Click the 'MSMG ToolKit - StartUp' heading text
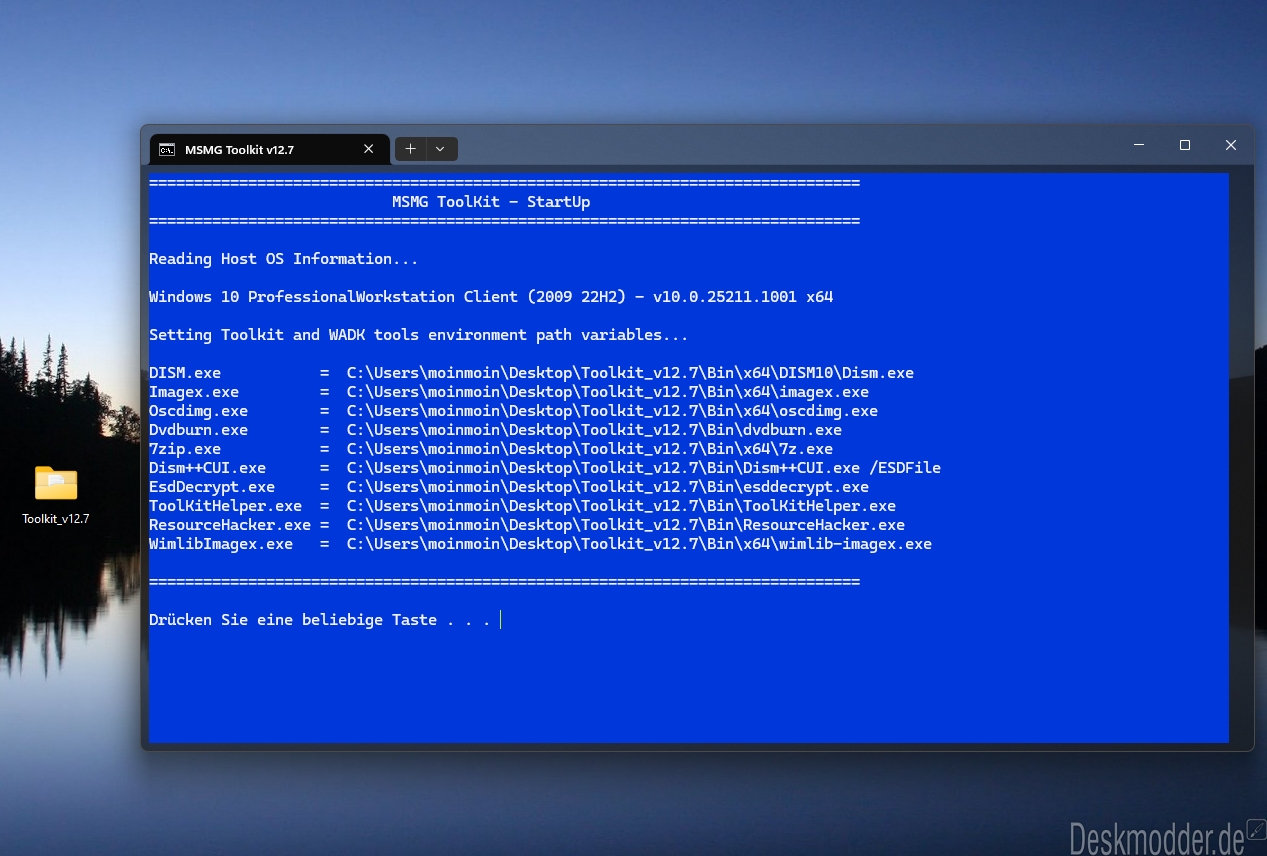 click(x=491, y=202)
